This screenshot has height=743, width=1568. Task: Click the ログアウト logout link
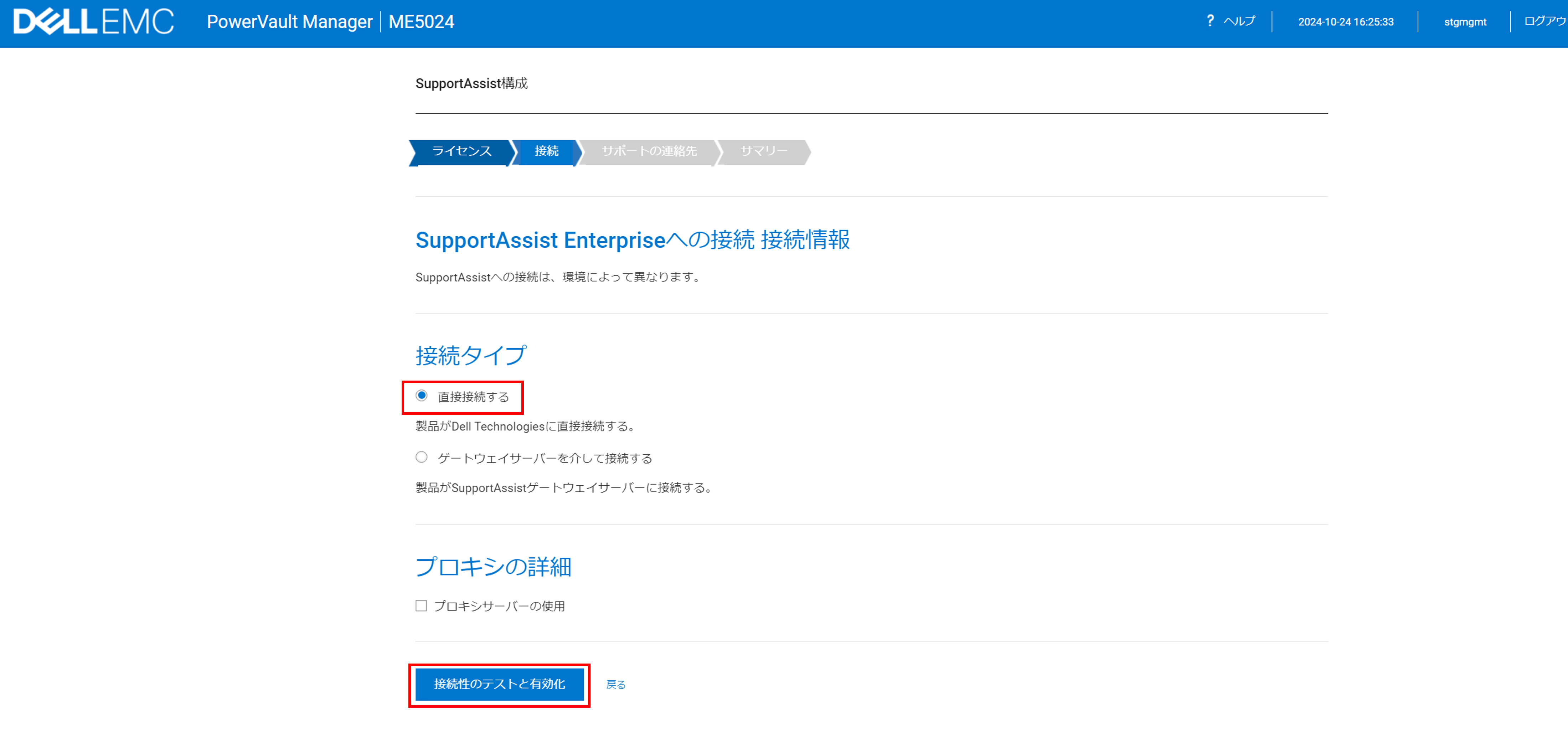[x=1544, y=21]
